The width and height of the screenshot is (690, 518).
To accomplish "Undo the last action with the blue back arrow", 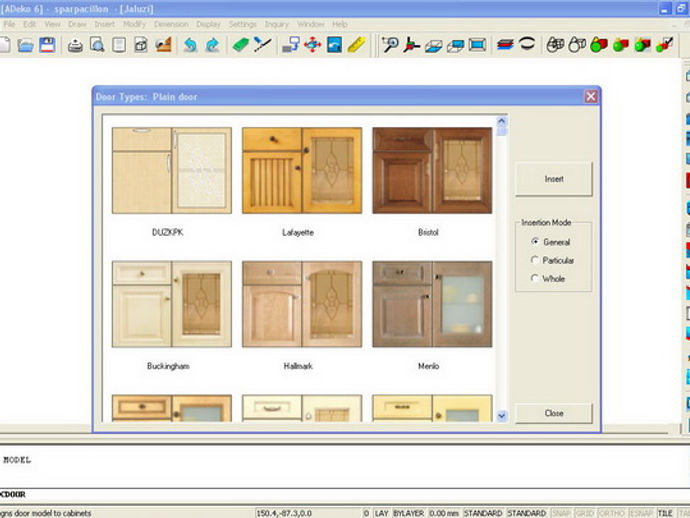I will coord(190,45).
